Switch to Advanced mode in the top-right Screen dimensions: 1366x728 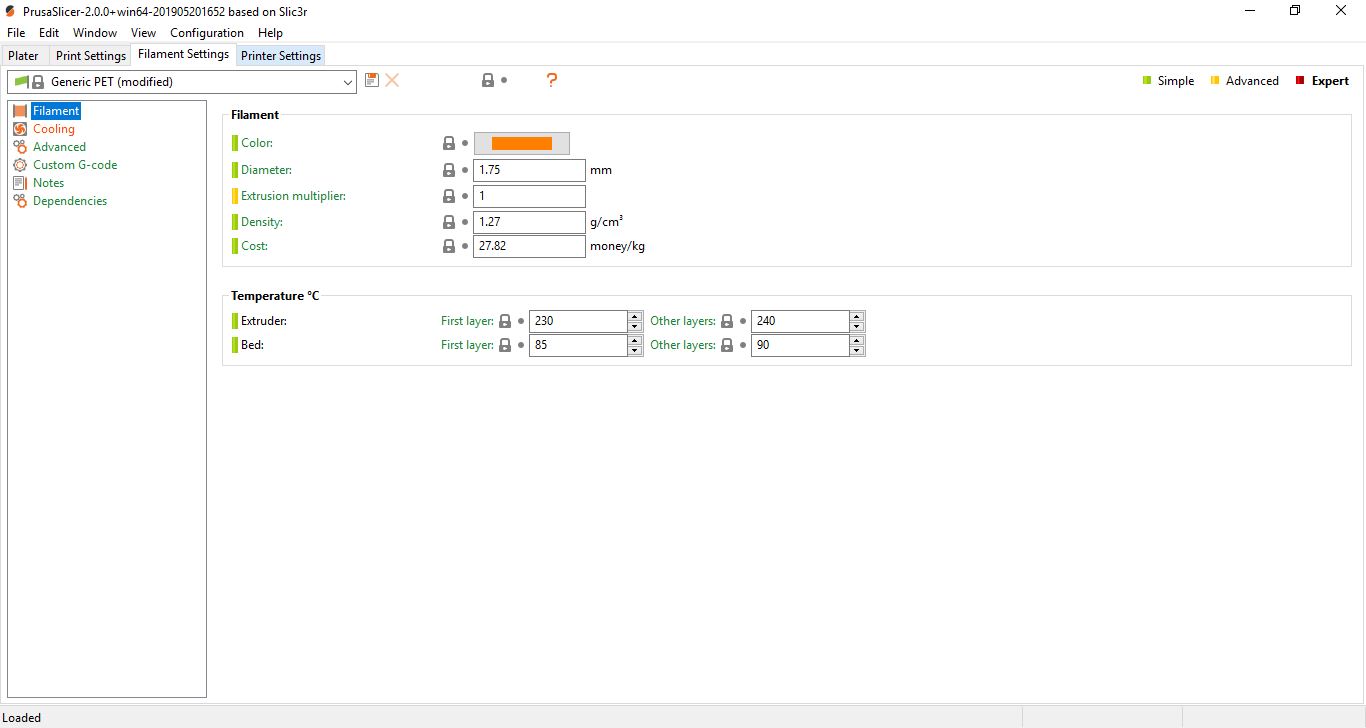coord(1244,81)
